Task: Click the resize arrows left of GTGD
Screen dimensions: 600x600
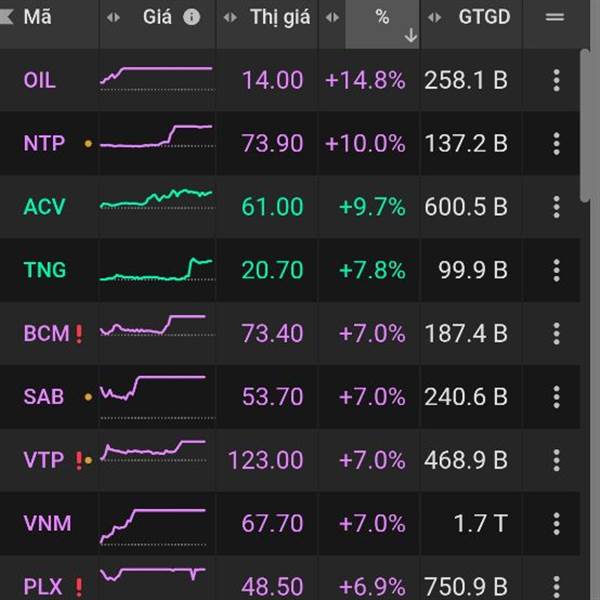Action: click(x=434, y=17)
